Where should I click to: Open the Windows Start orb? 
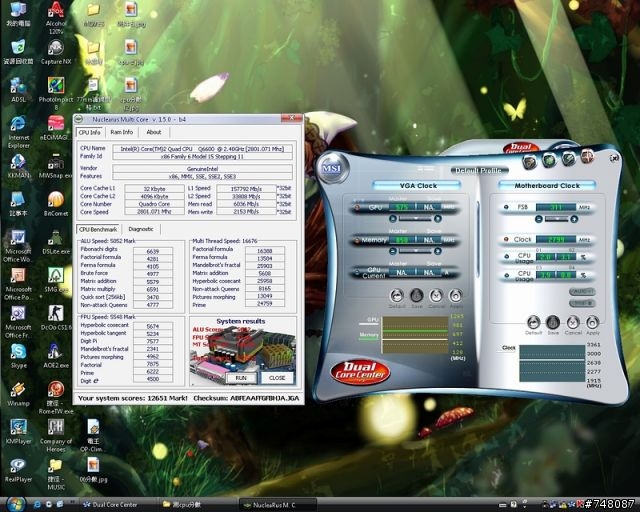[15, 504]
